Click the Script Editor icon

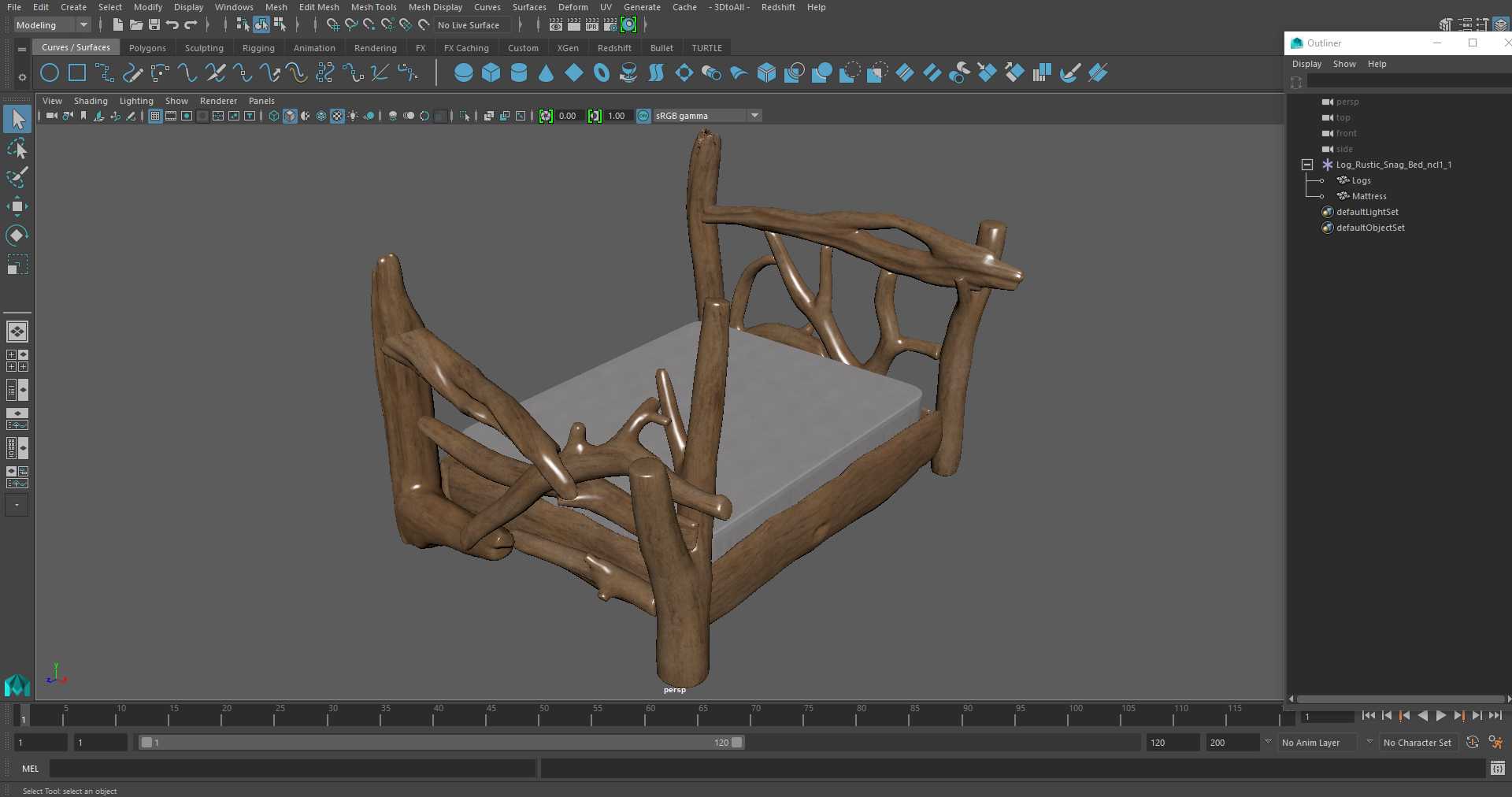1498,768
